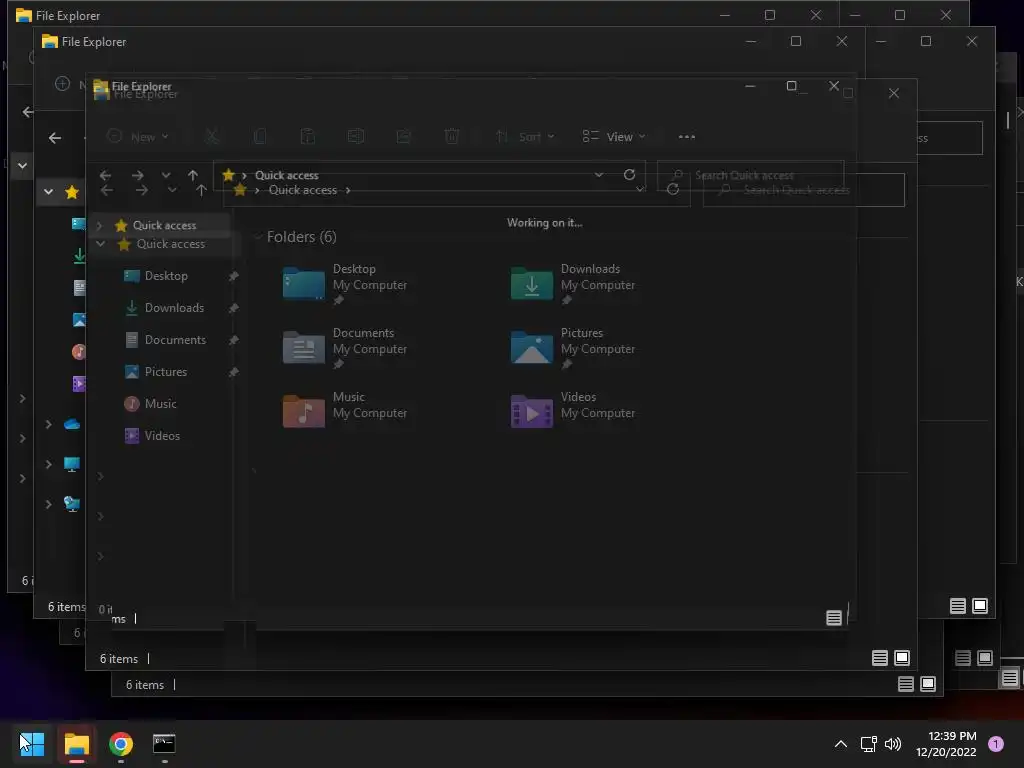1024x768 pixels.
Task: Click the Delete trash can icon
Action: pyautogui.click(x=451, y=136)
